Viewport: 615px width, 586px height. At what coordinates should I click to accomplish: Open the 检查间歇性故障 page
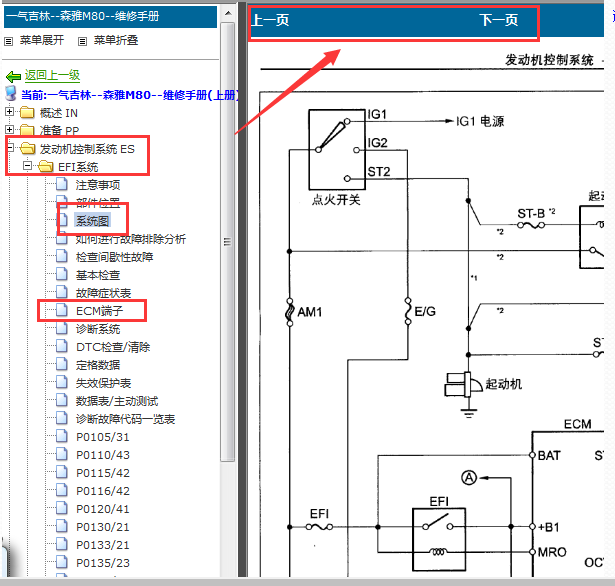[x=114, y=257]
